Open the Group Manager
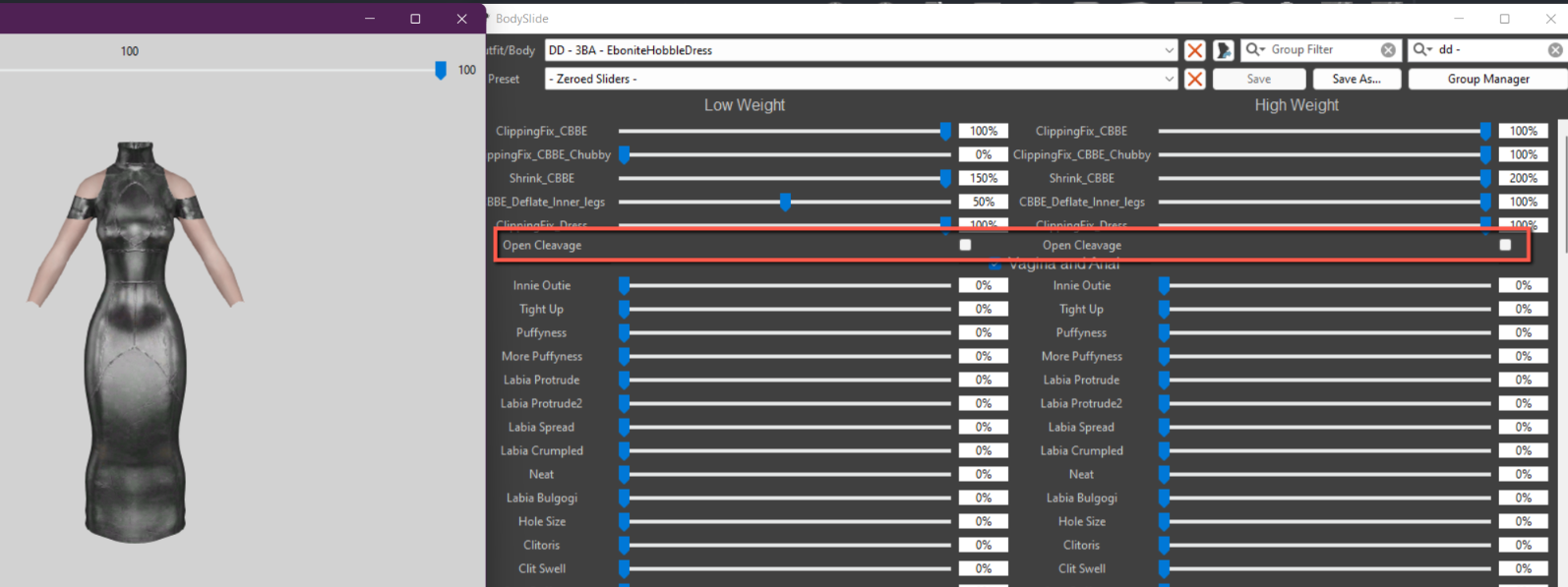Image resolution: width=1568 pixels, height=587 pixels. (1487, 79)
